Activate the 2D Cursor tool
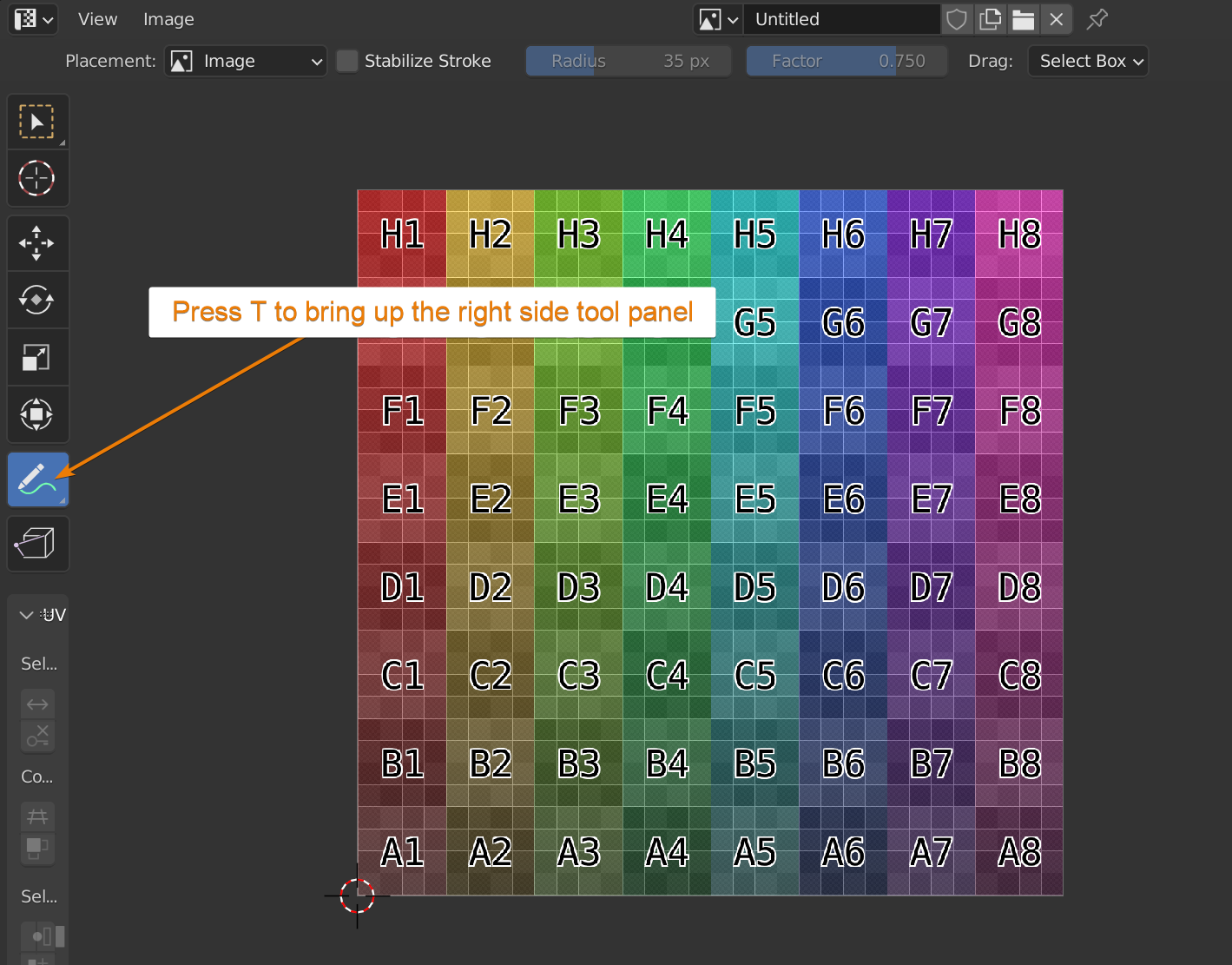The width and height of the screenshot is (1232, 965). [x=36, y=179]
